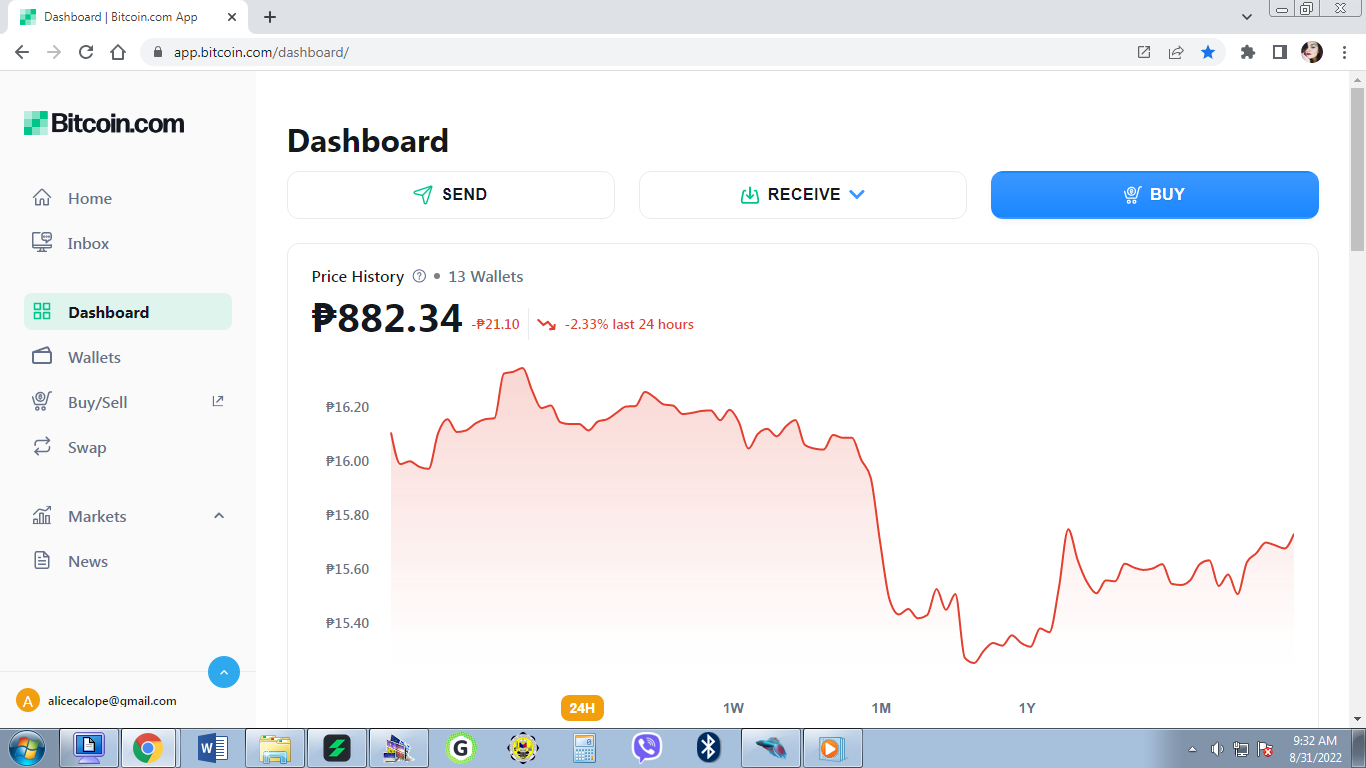
Task: Click the Bitcoin.com logo in the sidebar
Action: click(104, 123)
